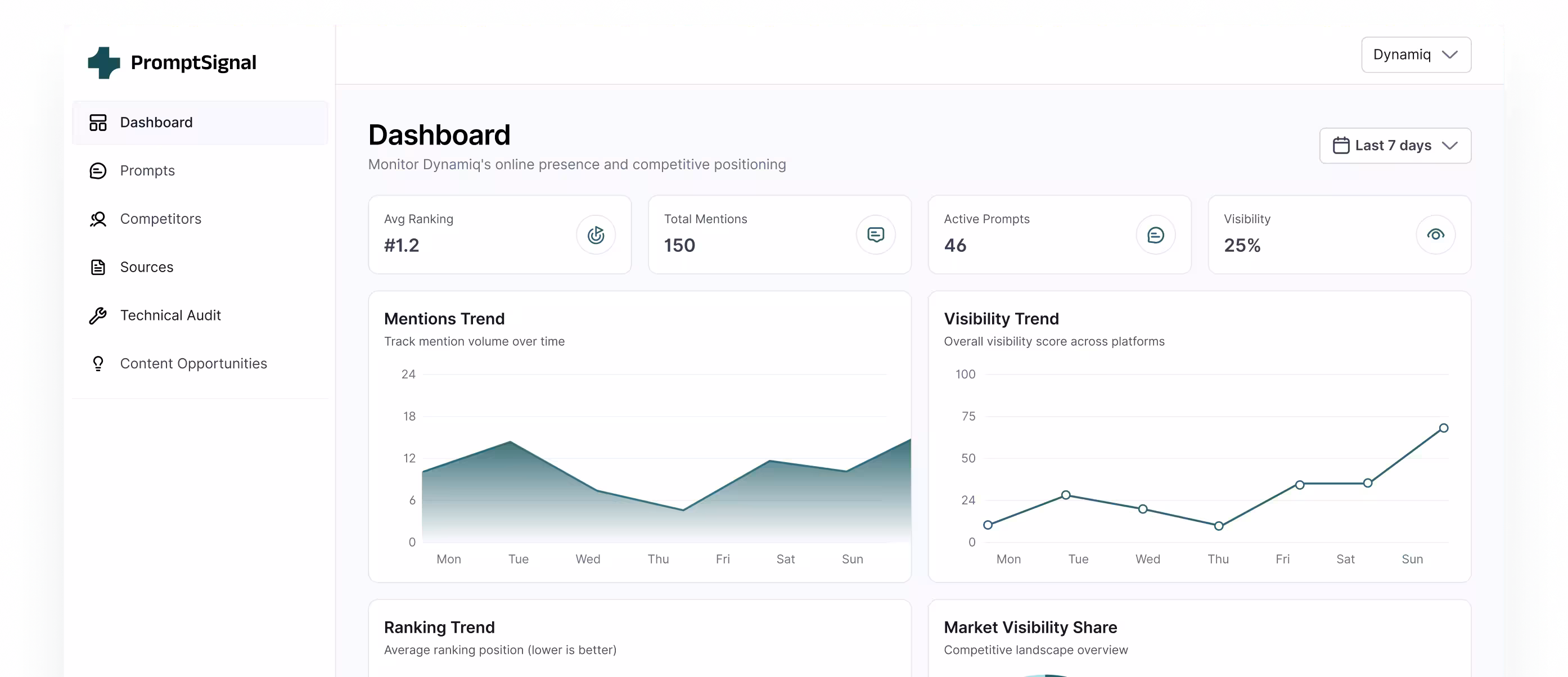1568x677 pixels.
Task: Click the Dashboard grid icon in sidebar
Action: point(98,123)
